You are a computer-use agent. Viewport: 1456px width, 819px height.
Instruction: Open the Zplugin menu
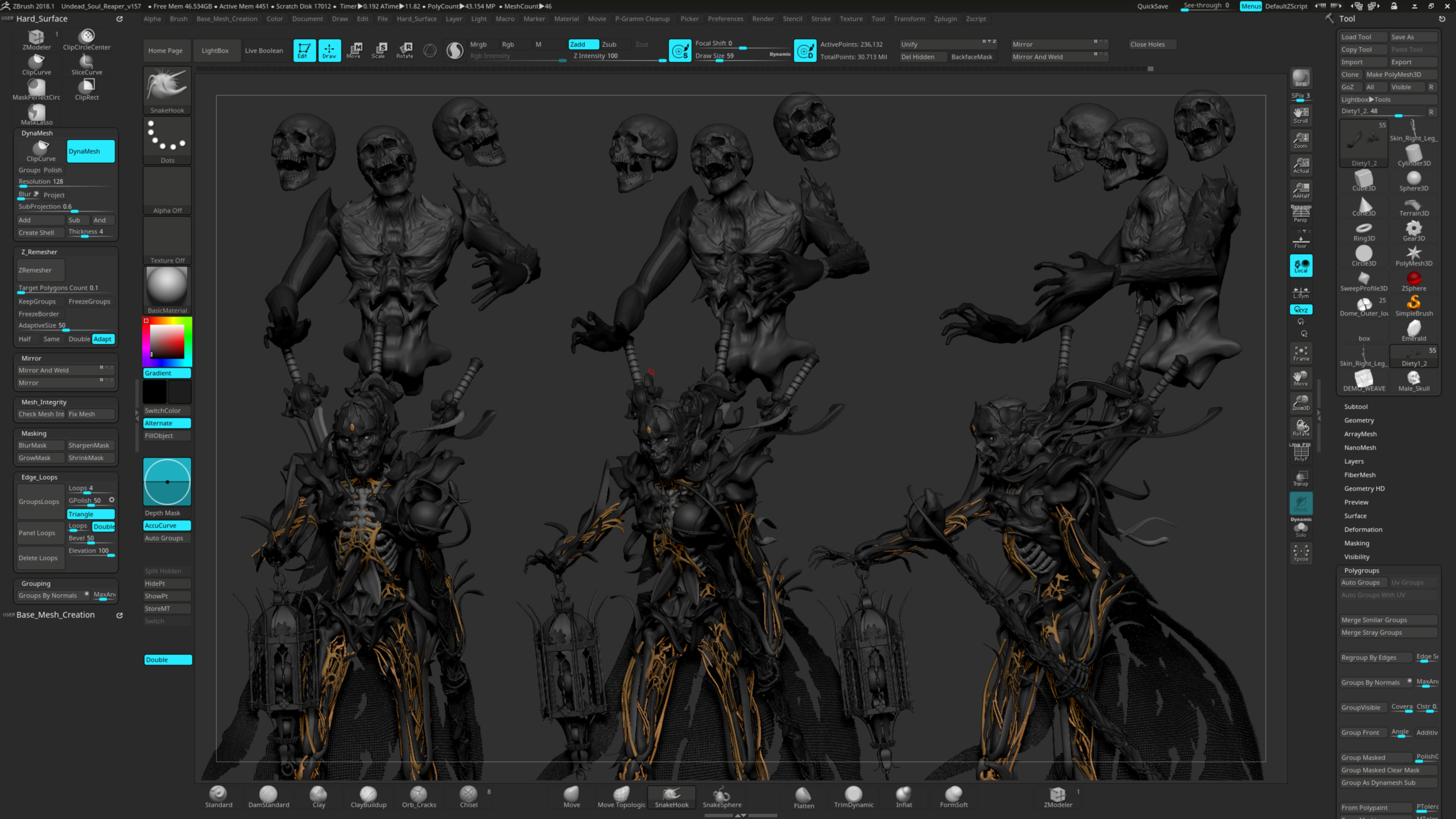click(945, 19)
